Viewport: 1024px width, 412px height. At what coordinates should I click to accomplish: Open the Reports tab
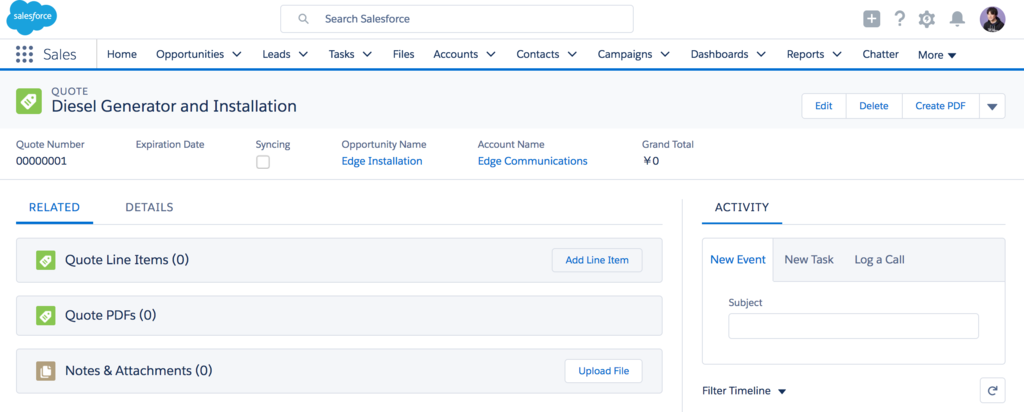[805, 54]
